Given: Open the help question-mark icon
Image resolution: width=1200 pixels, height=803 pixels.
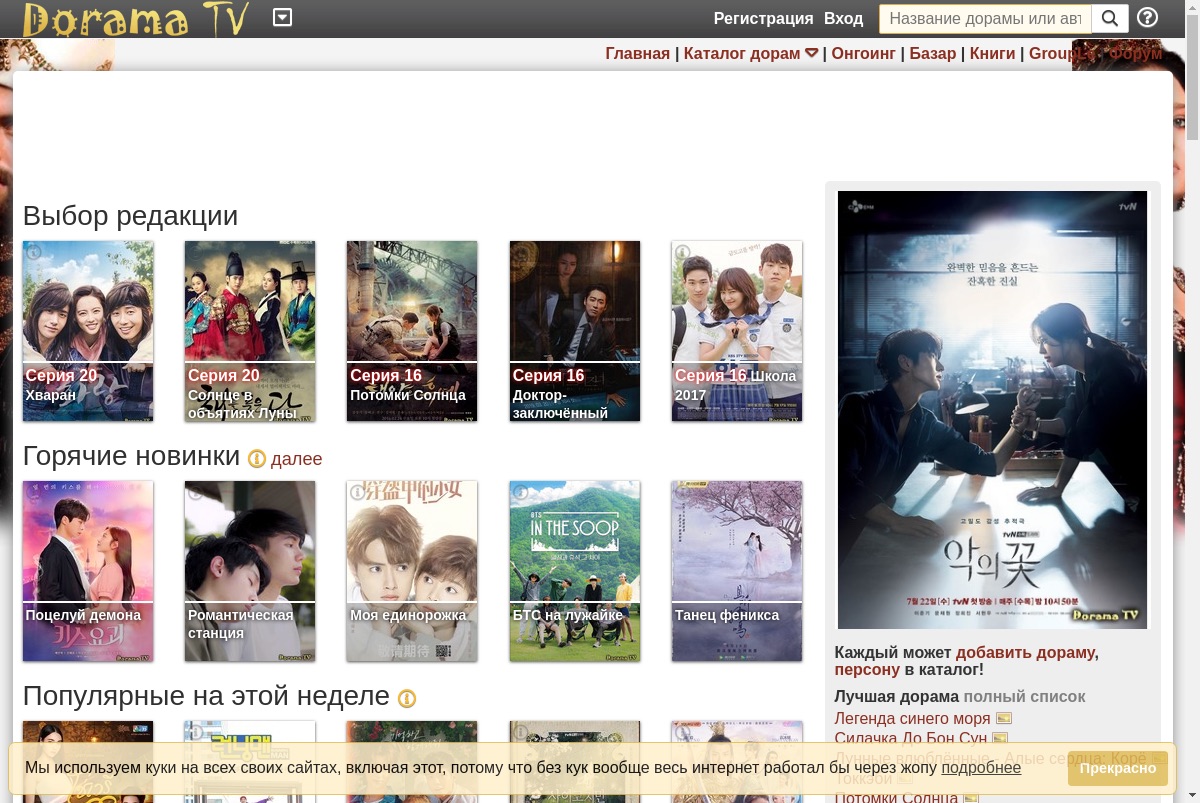Looking at the screenshot, I should click(1148, 18).
